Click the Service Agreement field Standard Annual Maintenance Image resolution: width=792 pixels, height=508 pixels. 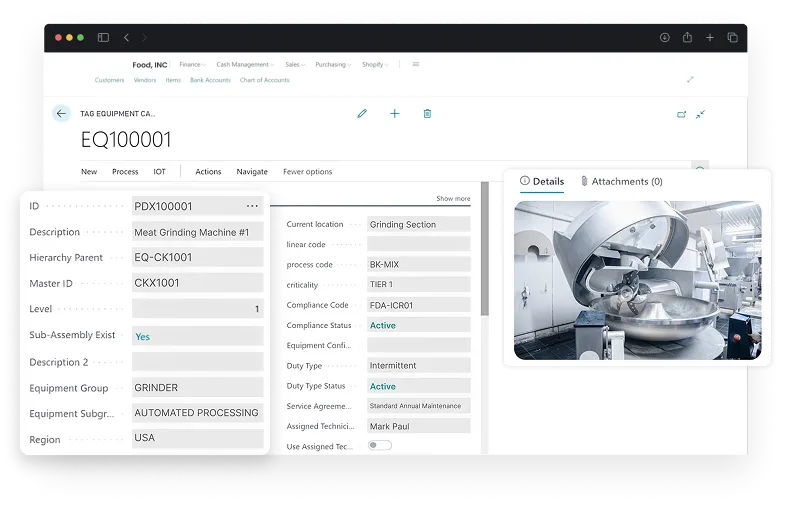(419, 405)
